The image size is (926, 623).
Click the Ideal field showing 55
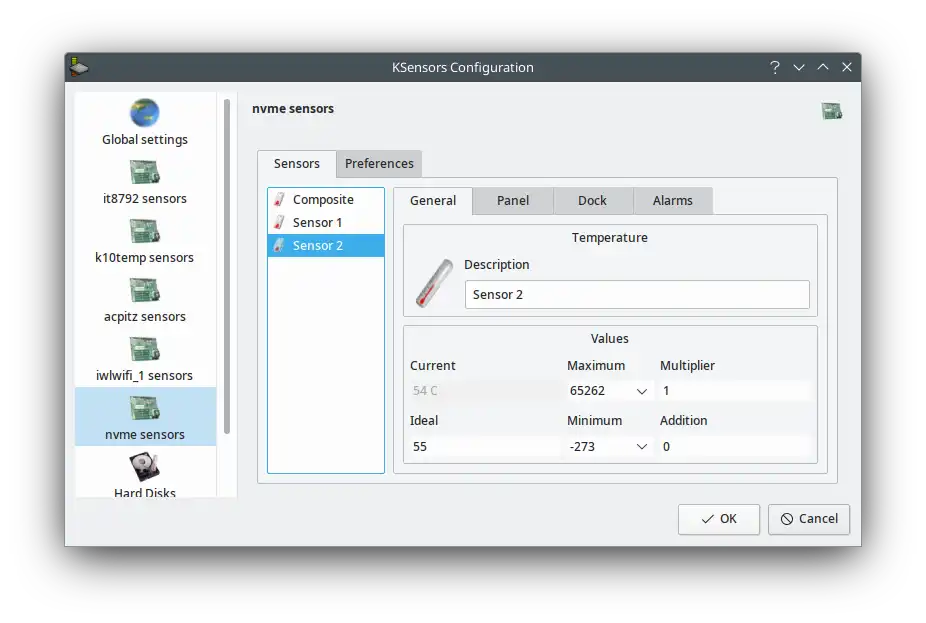pos(484,447)
